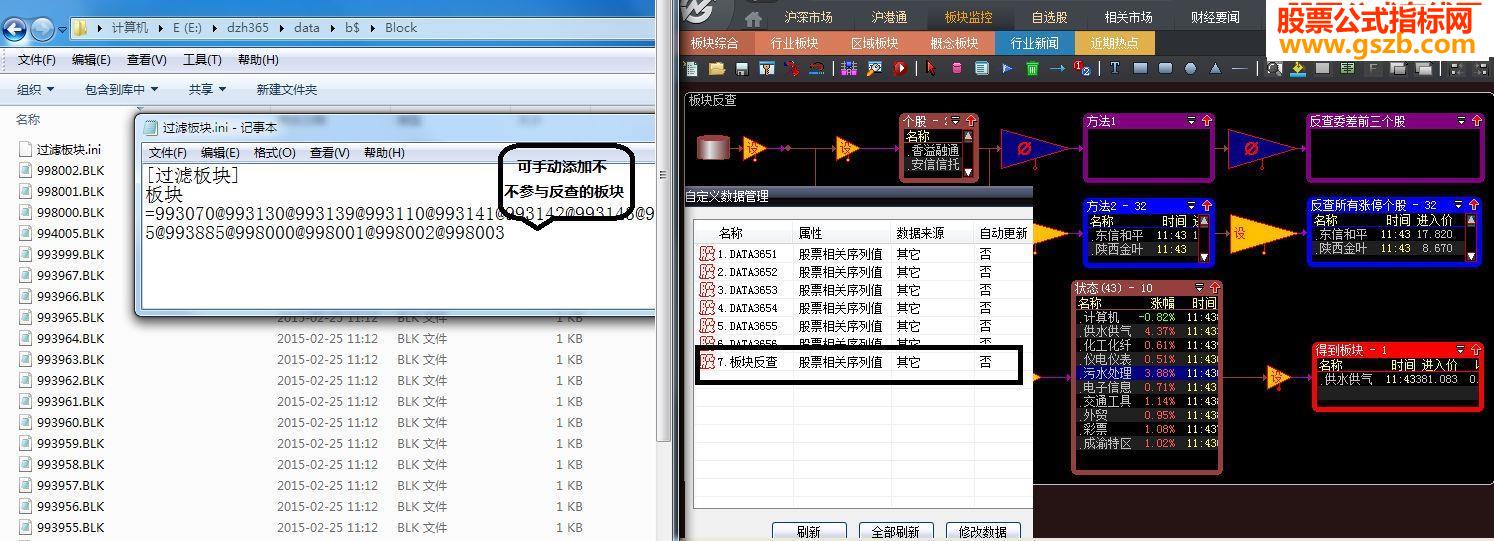Open dropdown arrow on 得到板块 node
The height and width of the screenshot is (541, 1494).
[1461, 350]
